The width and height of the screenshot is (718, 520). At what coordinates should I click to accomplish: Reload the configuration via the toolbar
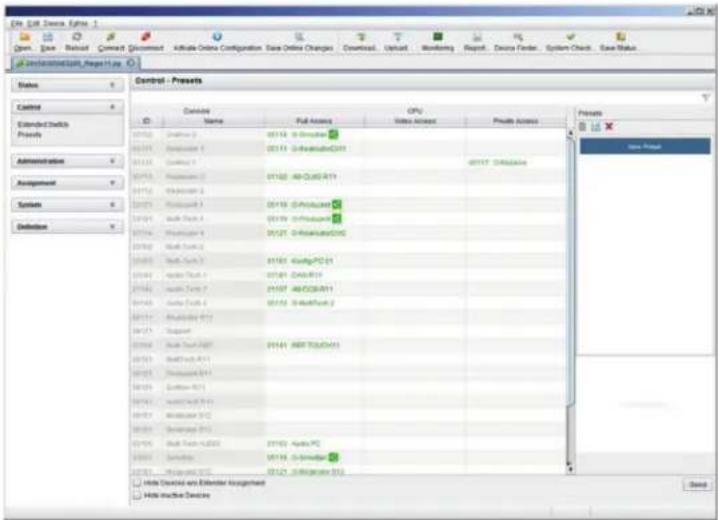click(76, 41)
